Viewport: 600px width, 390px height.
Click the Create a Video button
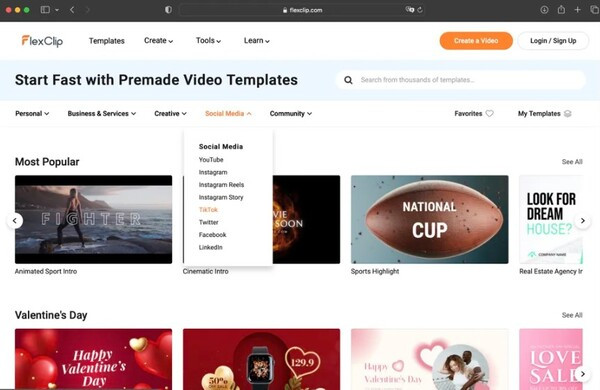pos(476,41)
